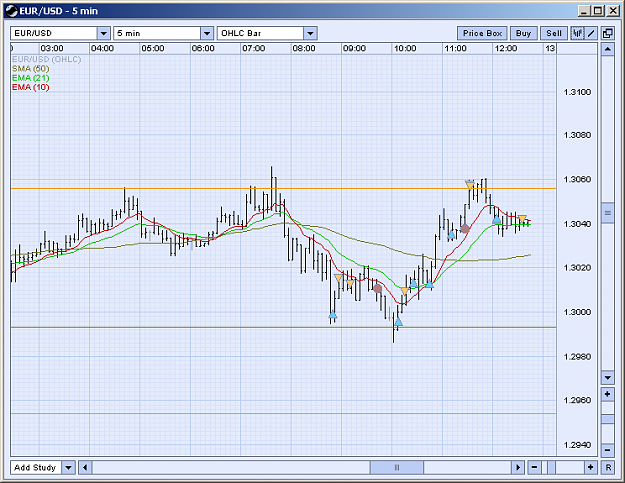This screenshot has height=483, width=625.
Task: Click the right arrow of horizontal scrollbar
Action: pos(518,467)
